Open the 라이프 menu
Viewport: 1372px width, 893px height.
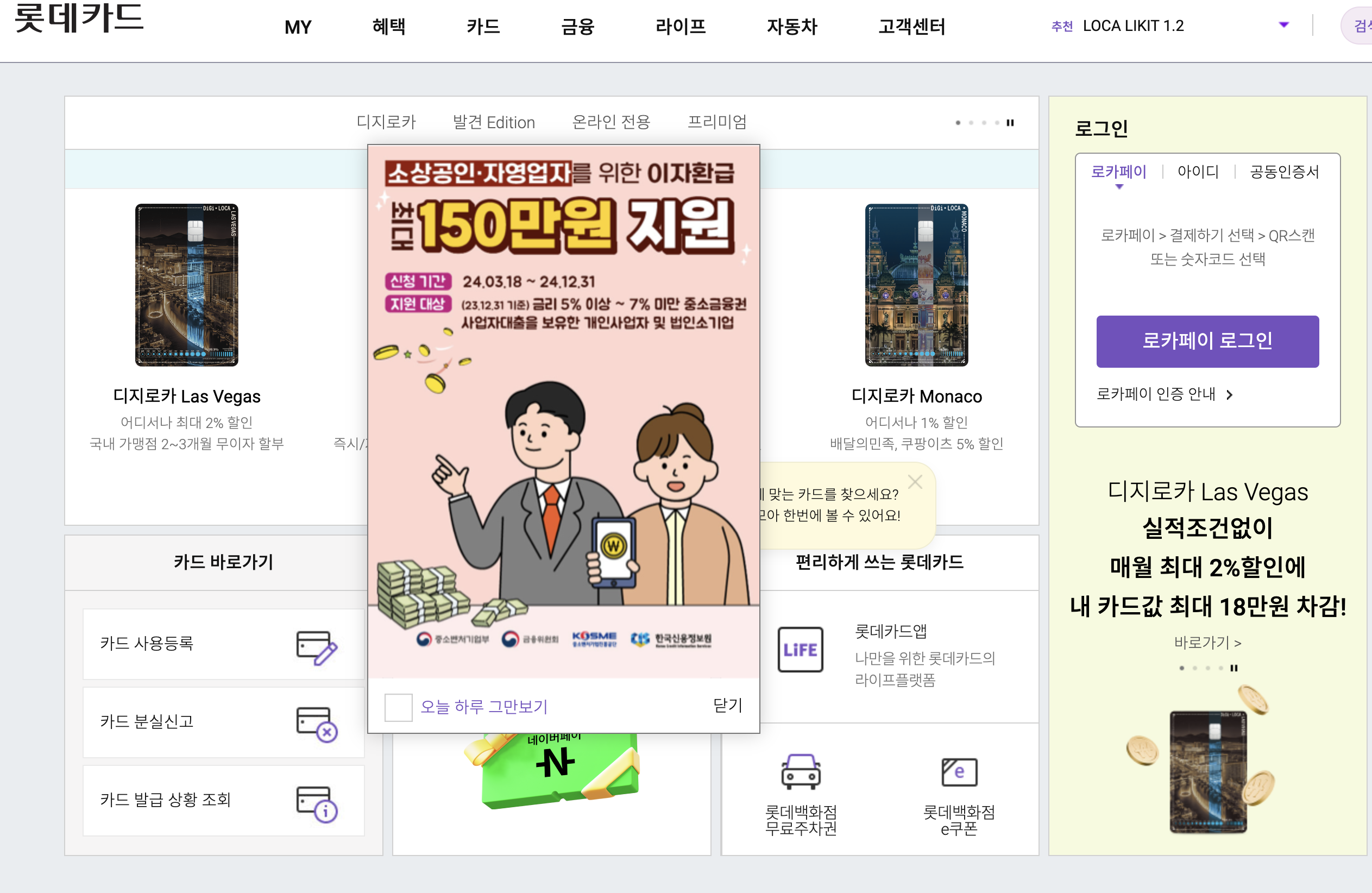click(681, 27)
